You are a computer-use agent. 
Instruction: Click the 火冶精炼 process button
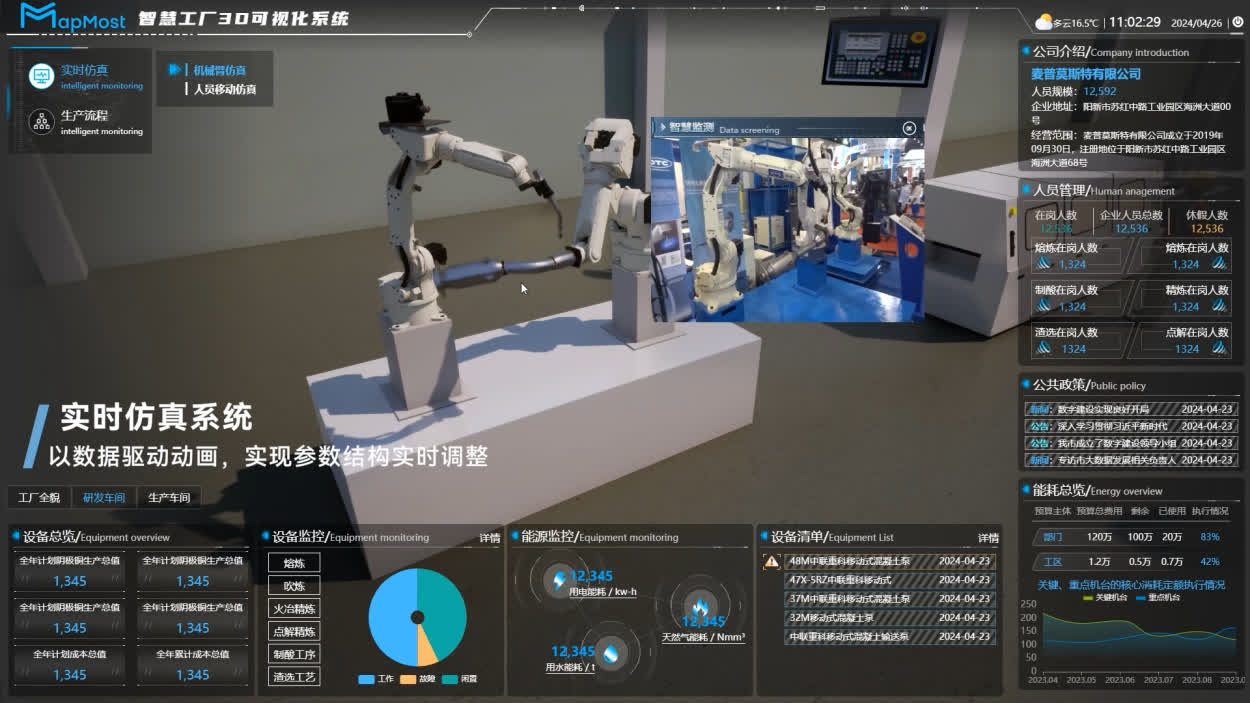(294, 609)
